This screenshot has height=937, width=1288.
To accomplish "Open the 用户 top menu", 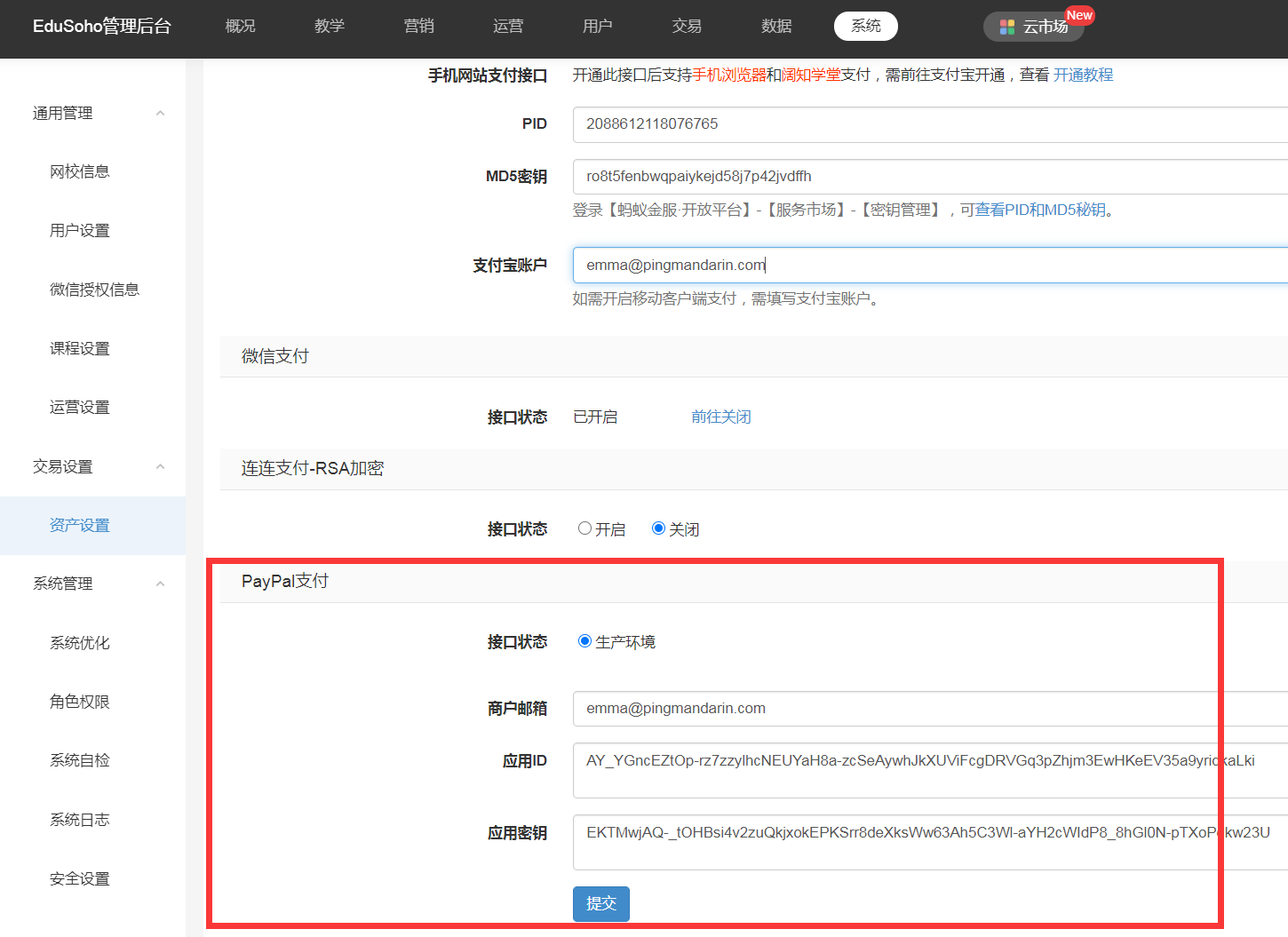I will coord(598,27).
